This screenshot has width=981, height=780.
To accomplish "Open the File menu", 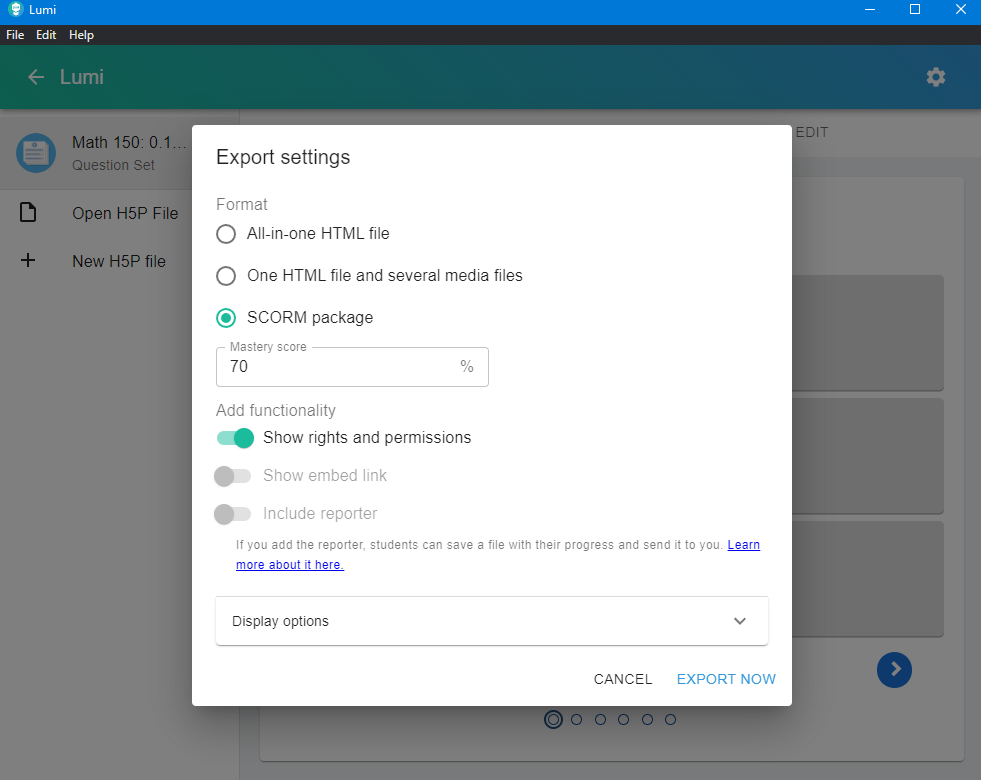I will (15, 34).
